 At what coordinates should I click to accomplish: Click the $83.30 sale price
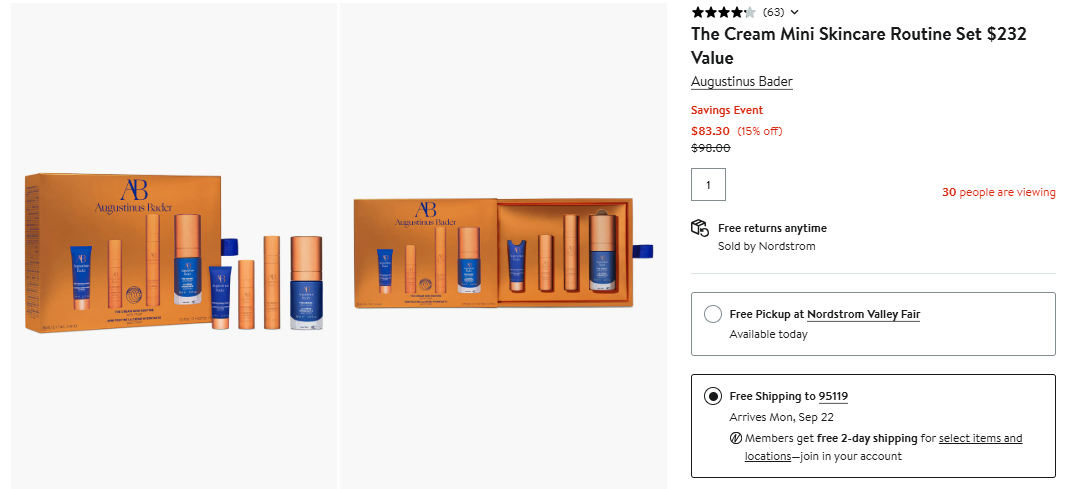711,131
